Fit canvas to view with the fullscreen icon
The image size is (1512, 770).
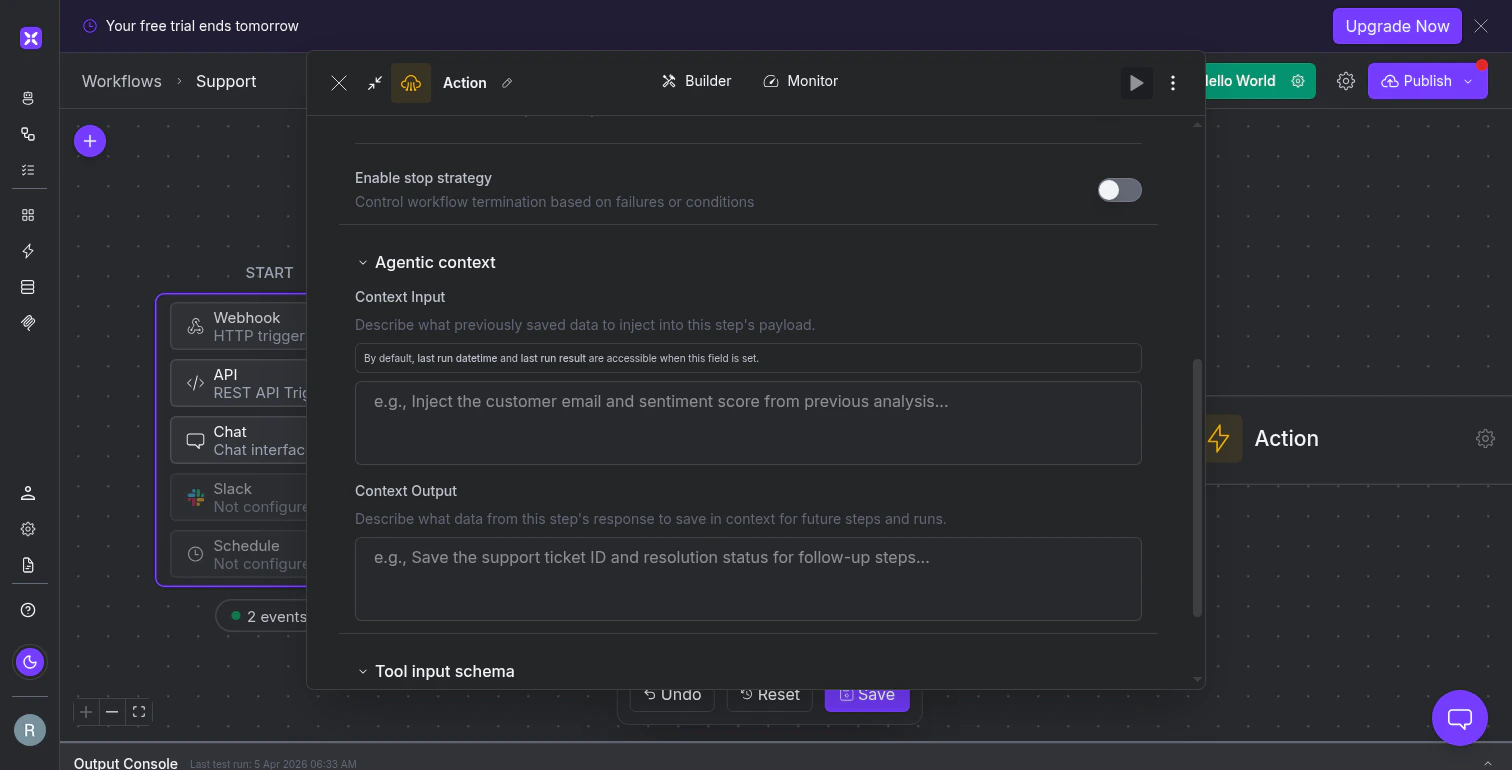point(139,712)
